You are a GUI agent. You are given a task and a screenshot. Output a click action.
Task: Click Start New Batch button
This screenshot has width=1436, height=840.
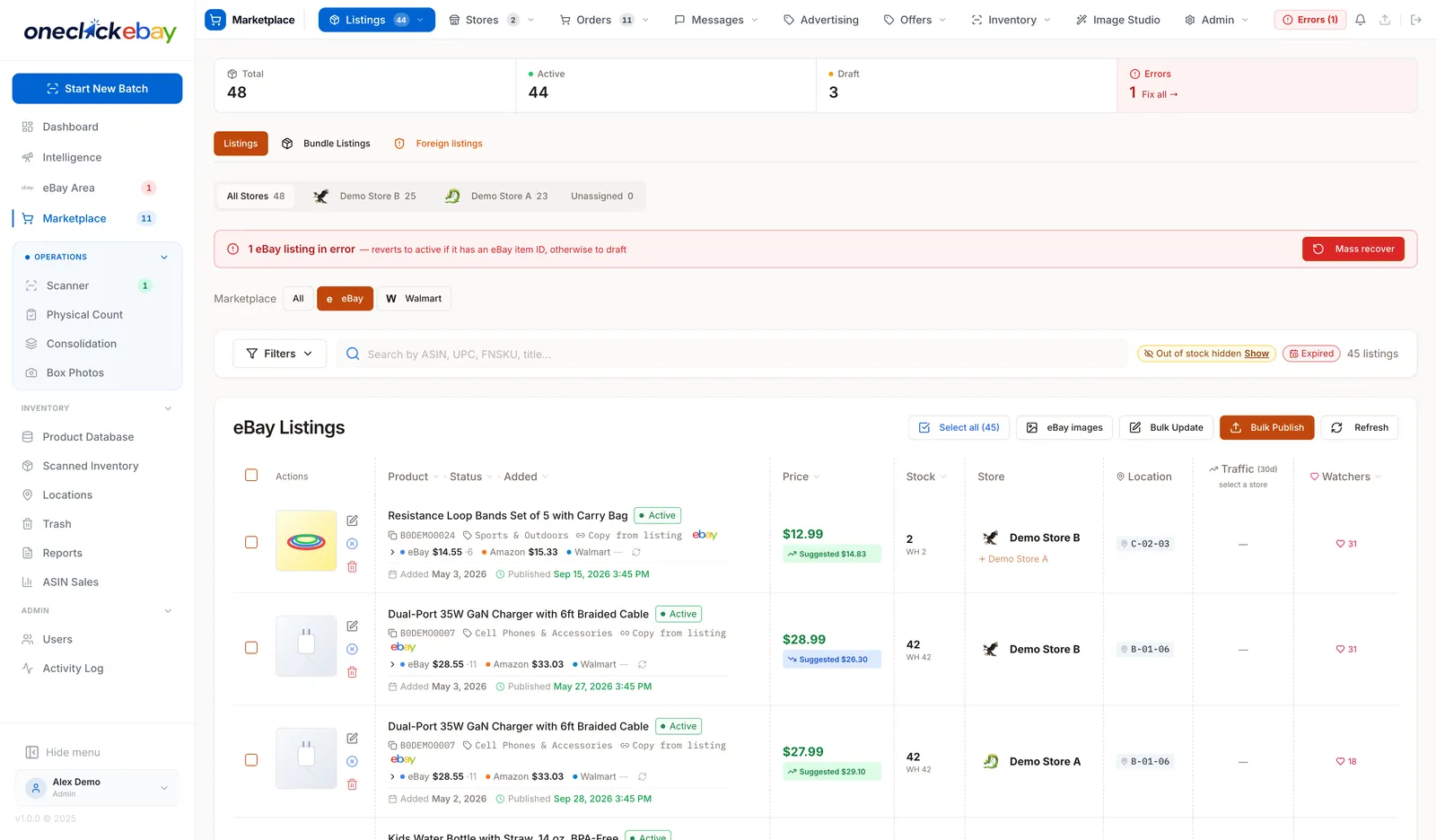pos(97,89)
